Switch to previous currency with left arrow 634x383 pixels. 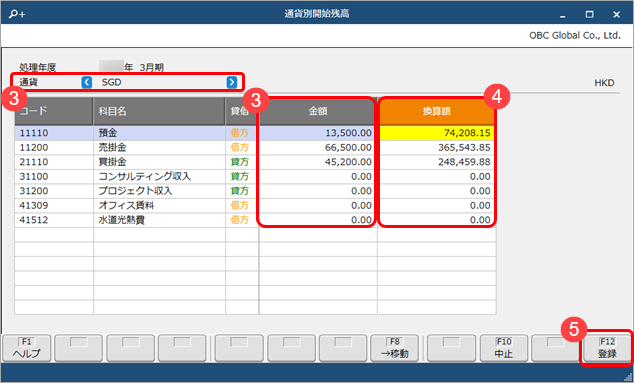click(x=87, y=82)
